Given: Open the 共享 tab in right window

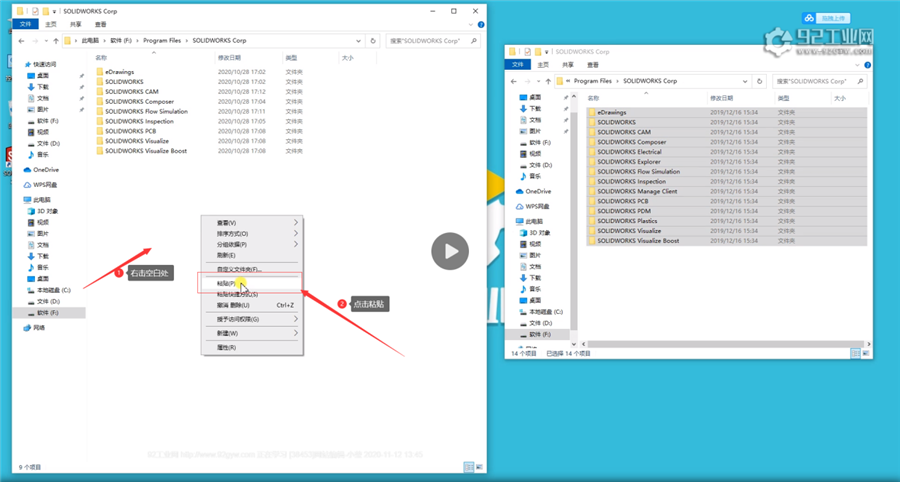Looking at the screenshot, I should (x=568, y=65).
